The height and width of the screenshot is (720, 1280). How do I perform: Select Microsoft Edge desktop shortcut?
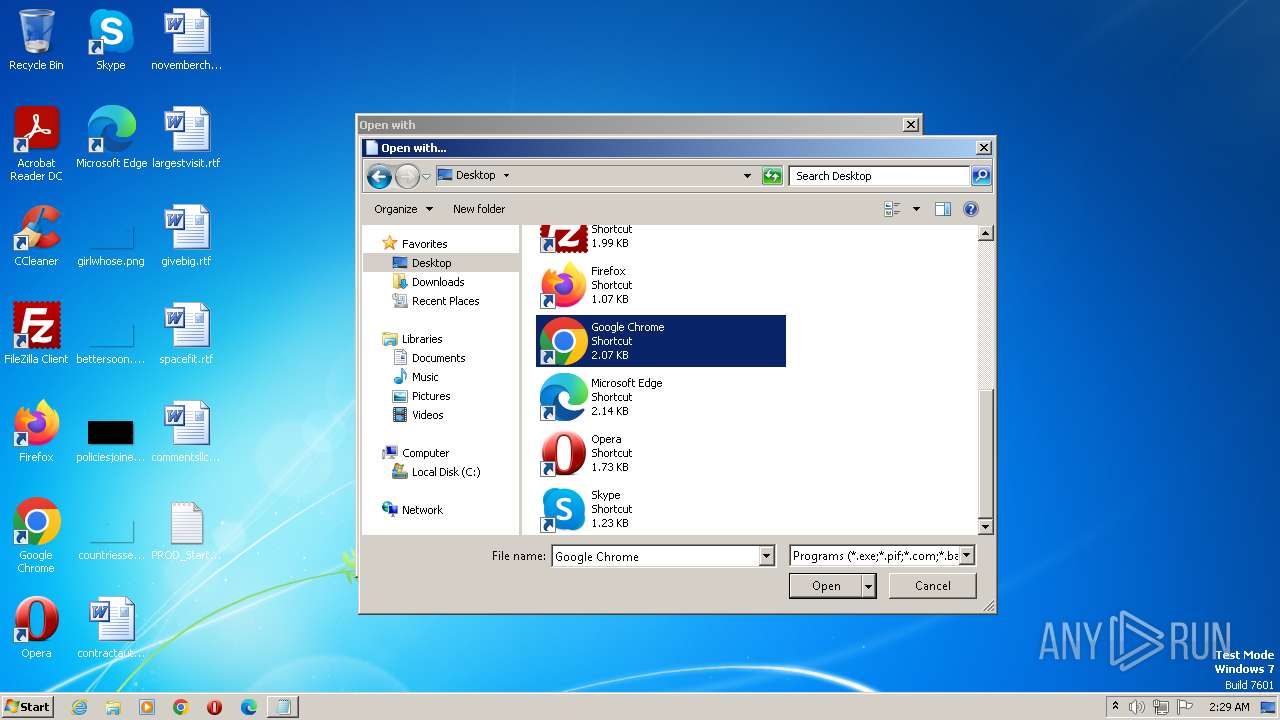click(111, 138)
